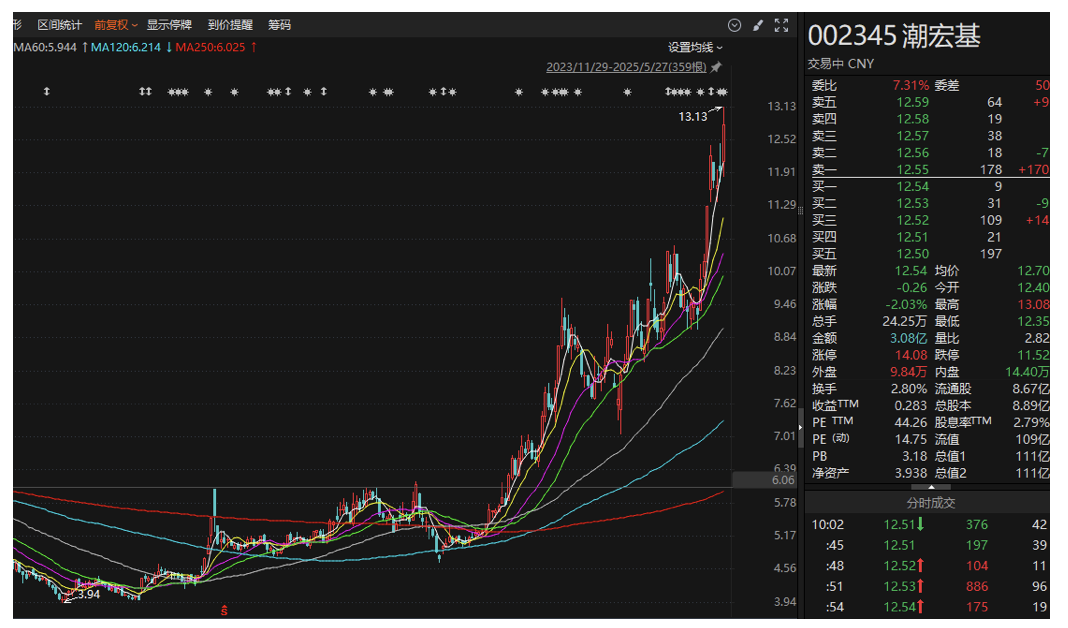Viewport: 1068px width, 628px height.
Task: Enter fullscreen chart mode
Action: click(781, 25)
